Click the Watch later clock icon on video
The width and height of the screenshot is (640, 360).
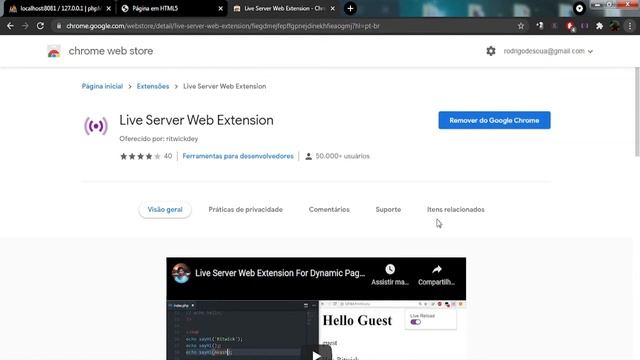(x=390, y=269)
